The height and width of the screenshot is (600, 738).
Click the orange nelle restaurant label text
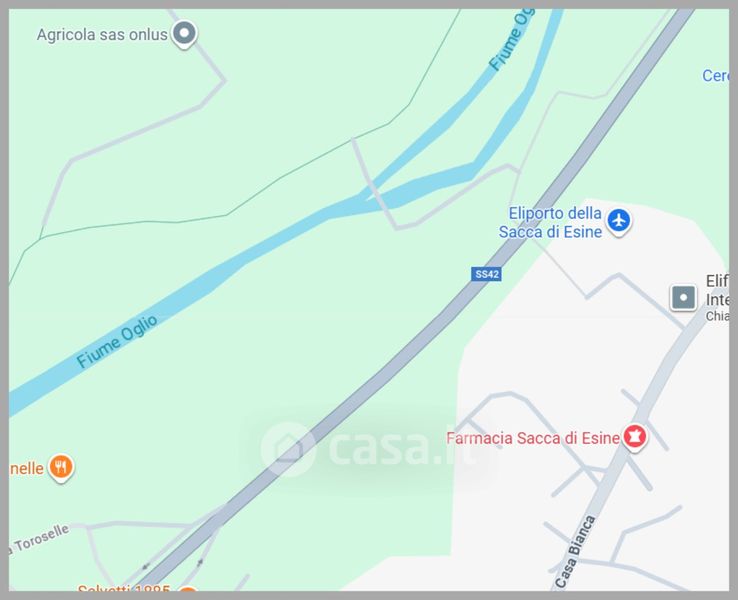click(26, 468)
